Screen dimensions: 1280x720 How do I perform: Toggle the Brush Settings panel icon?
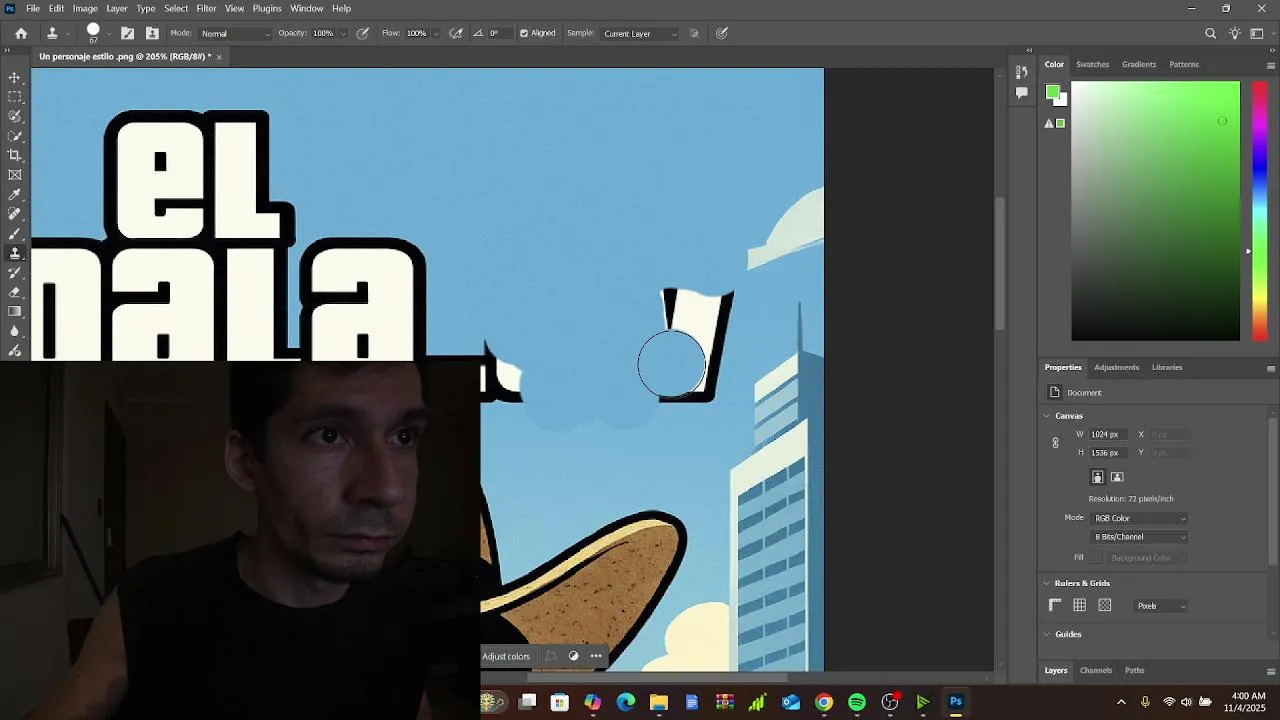[x=128, y=33]
